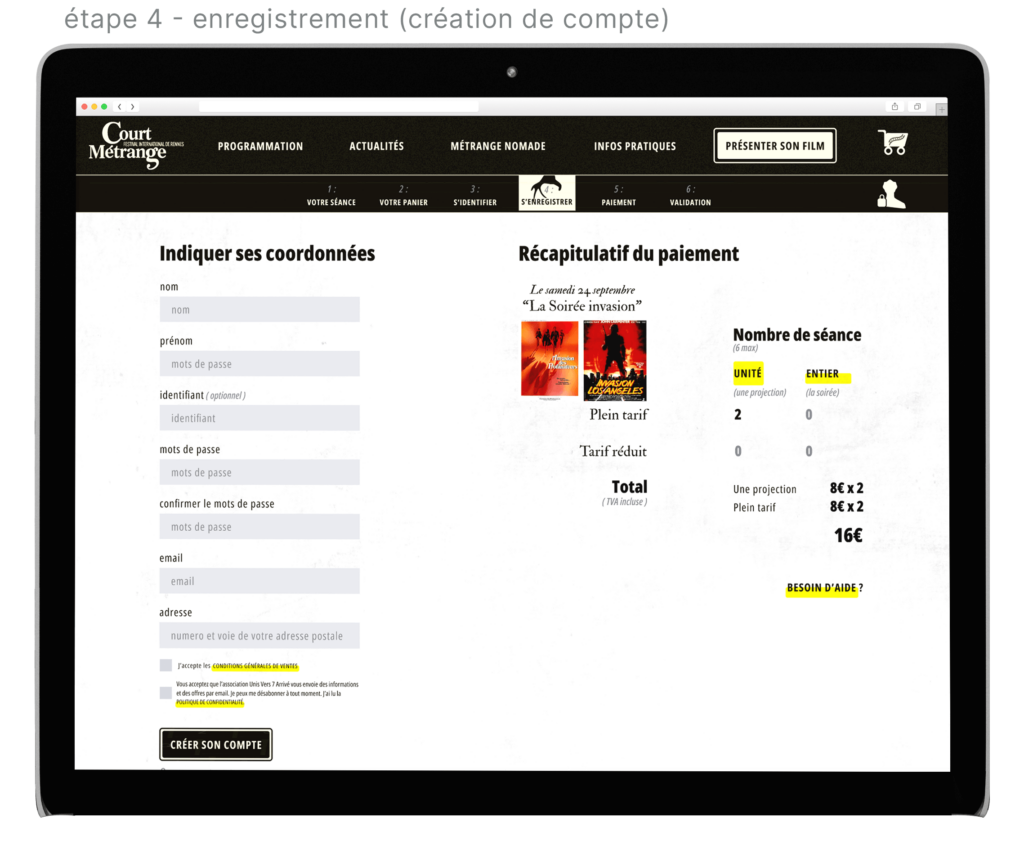Open the Besoin d'aide link
Image resolution: width=1024 pixels, height=850 pixels.
[x=824, y=588]
